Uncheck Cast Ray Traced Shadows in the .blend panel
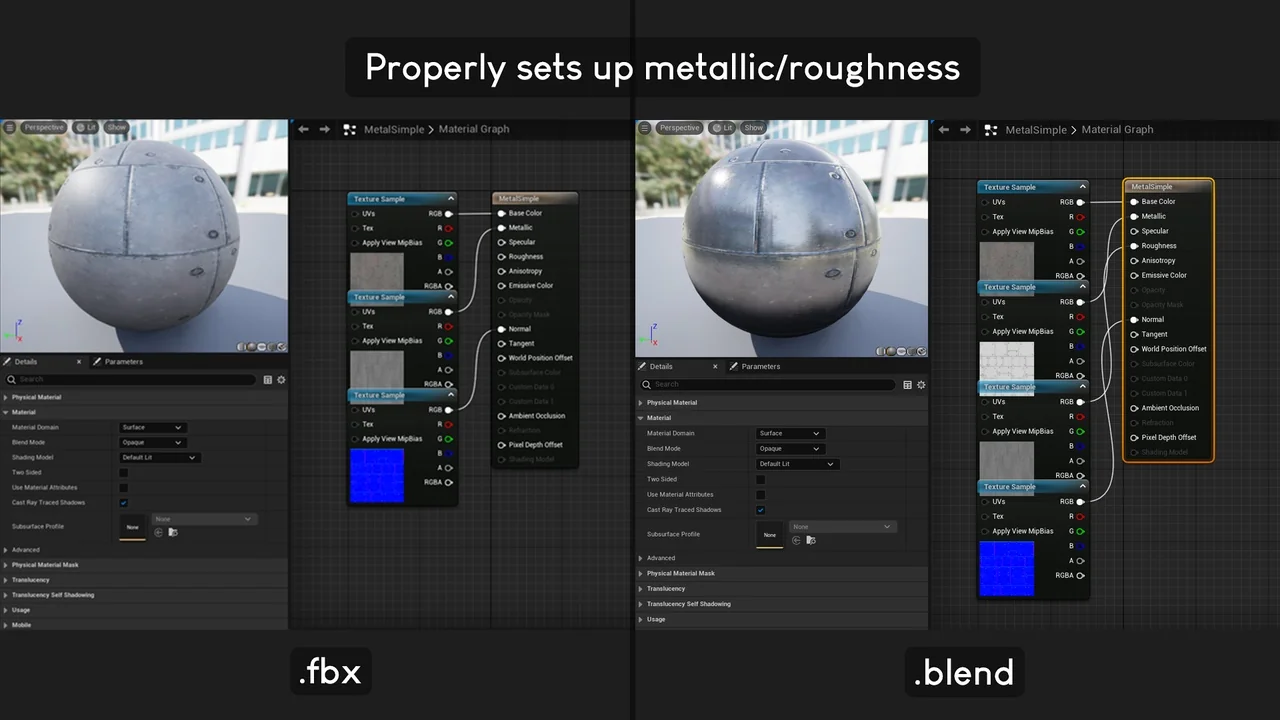1280x720 pixels. (761, 510)
